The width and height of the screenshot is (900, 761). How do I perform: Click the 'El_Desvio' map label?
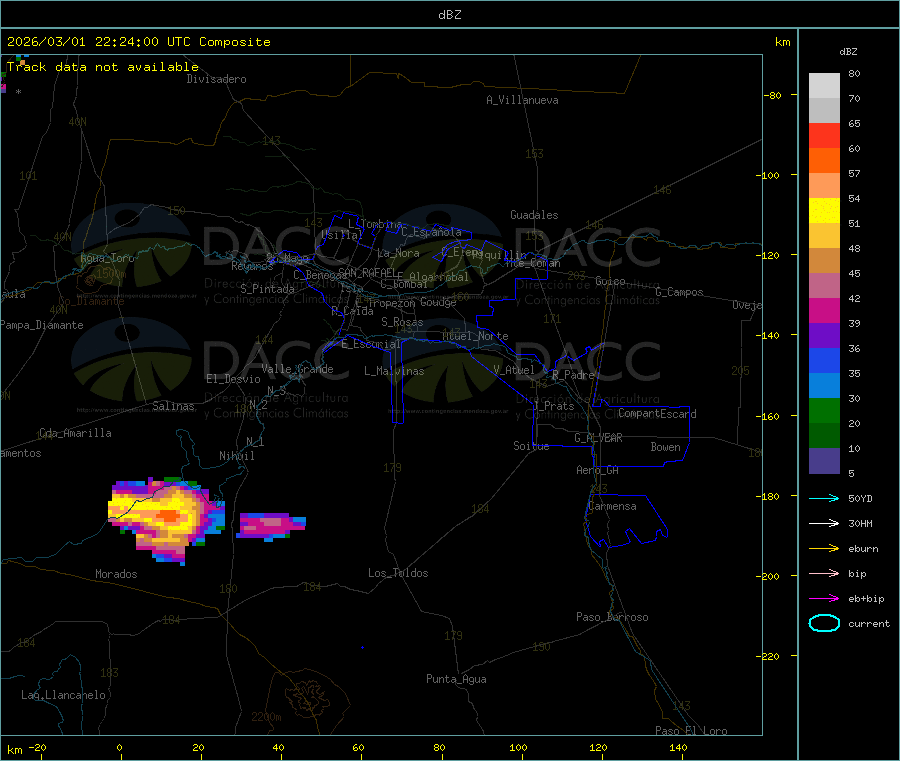pyautogui.click(x=234, y=379)
